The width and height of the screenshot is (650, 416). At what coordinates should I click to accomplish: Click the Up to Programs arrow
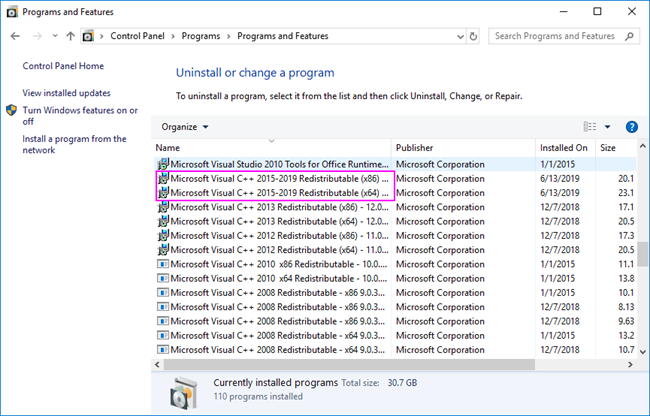(x=70, y=36)
